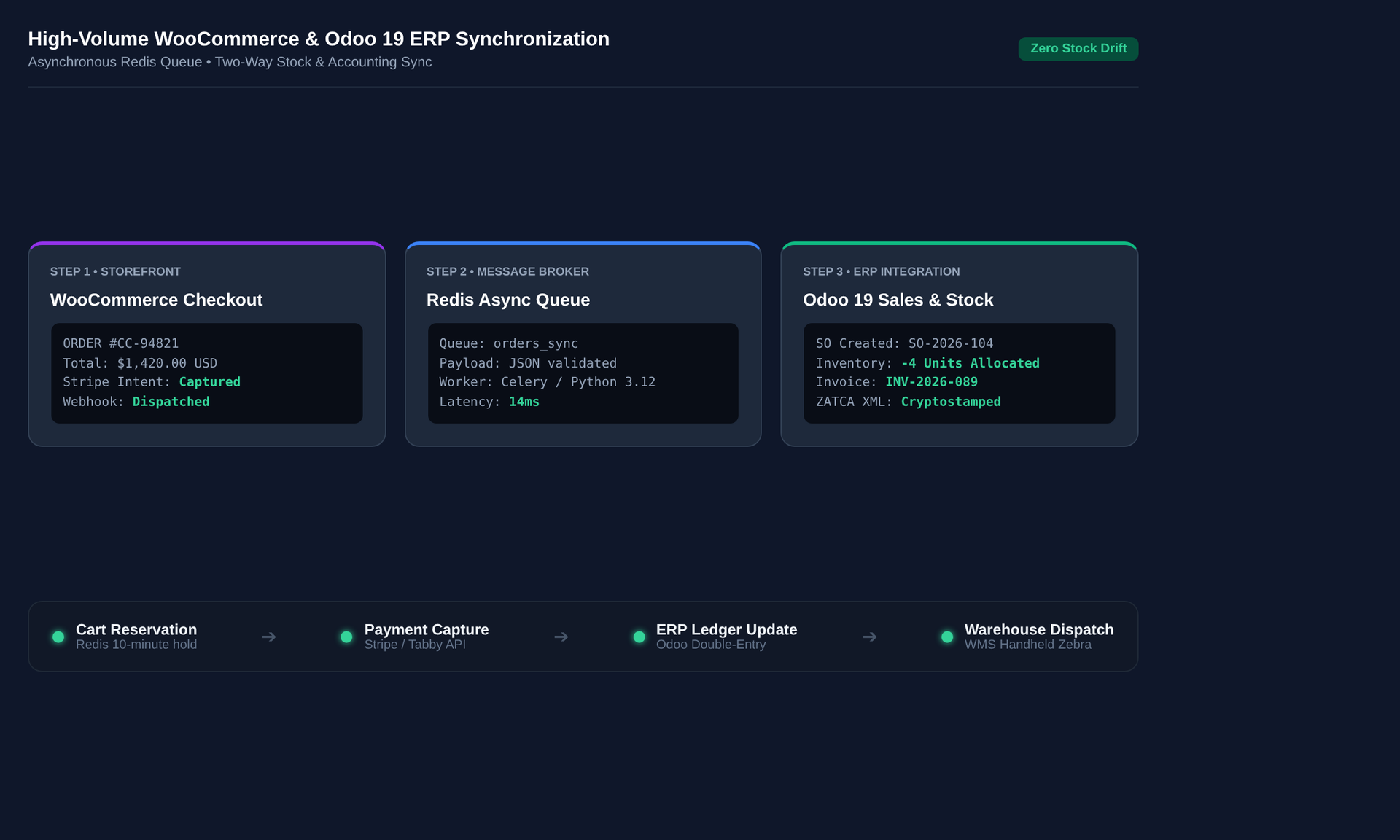Click the Stripe / Tabby API caption
The image size is (1400, 840).
[x=415, y=645]
